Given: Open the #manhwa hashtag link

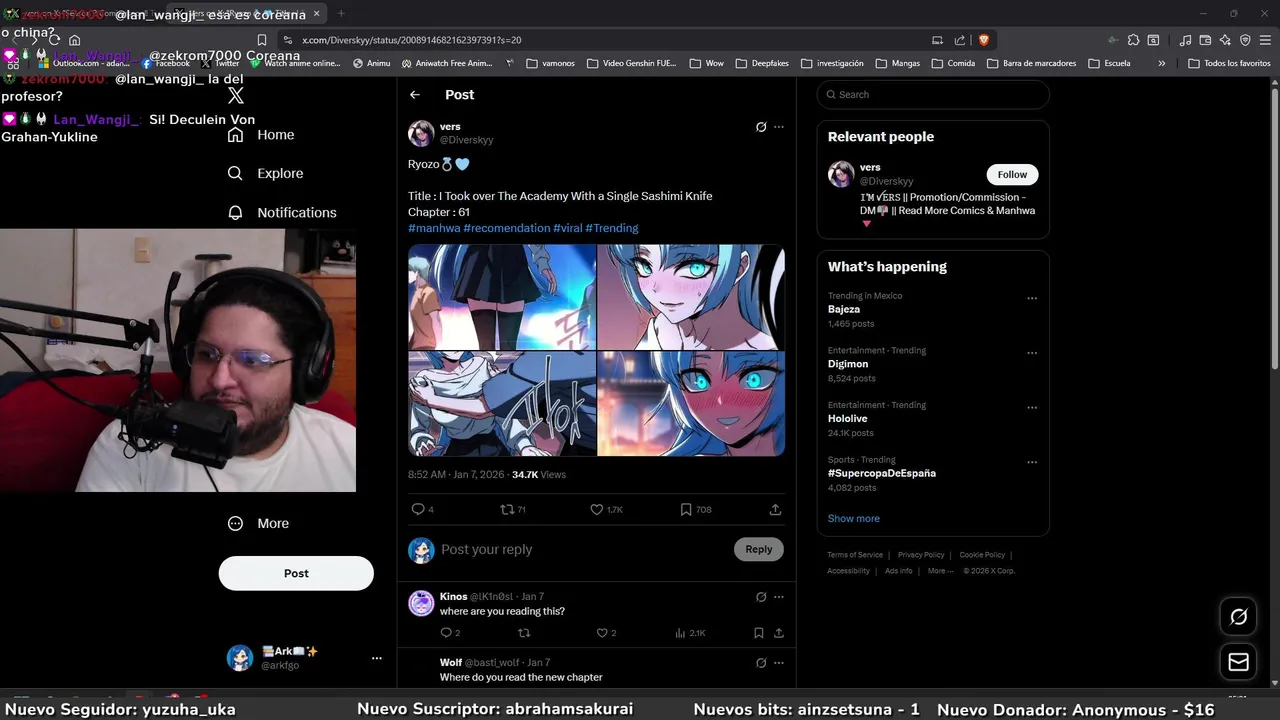Looking at the screenshot, I should (434, 228).
